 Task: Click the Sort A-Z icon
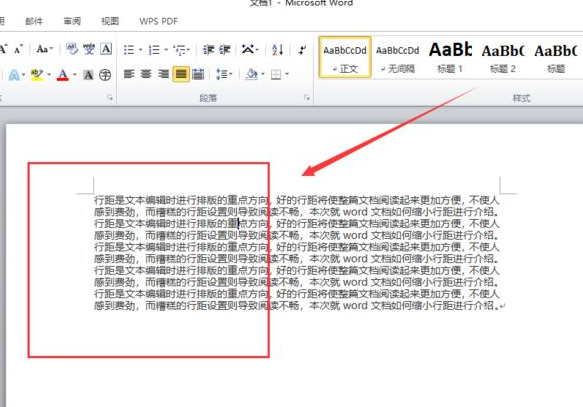278,49
